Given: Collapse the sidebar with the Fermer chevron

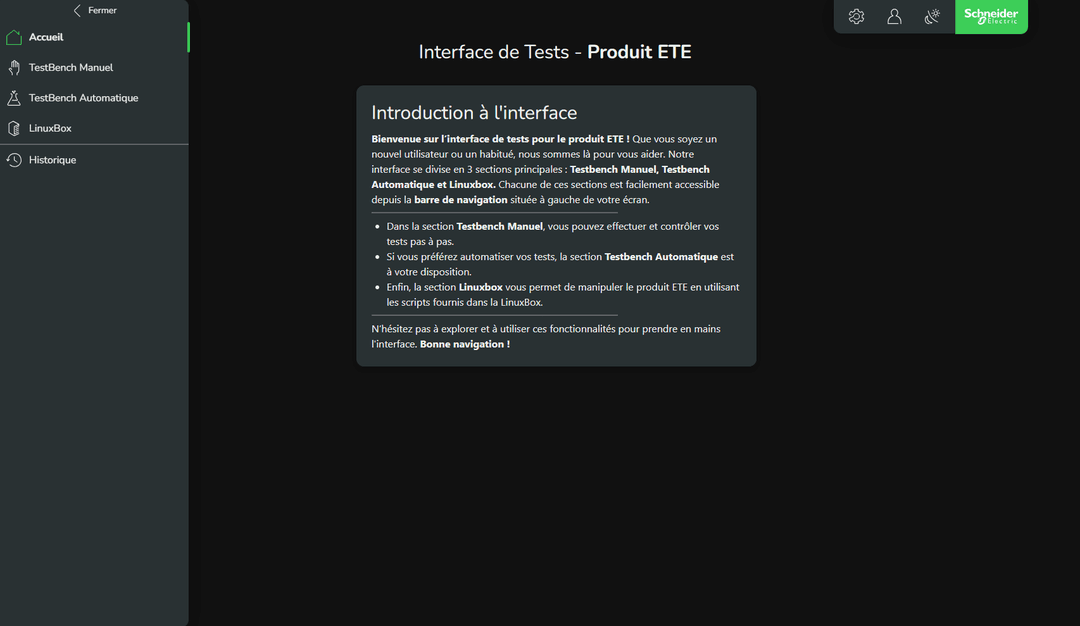Looking at the screenshot, I should [x=77, y=10].
